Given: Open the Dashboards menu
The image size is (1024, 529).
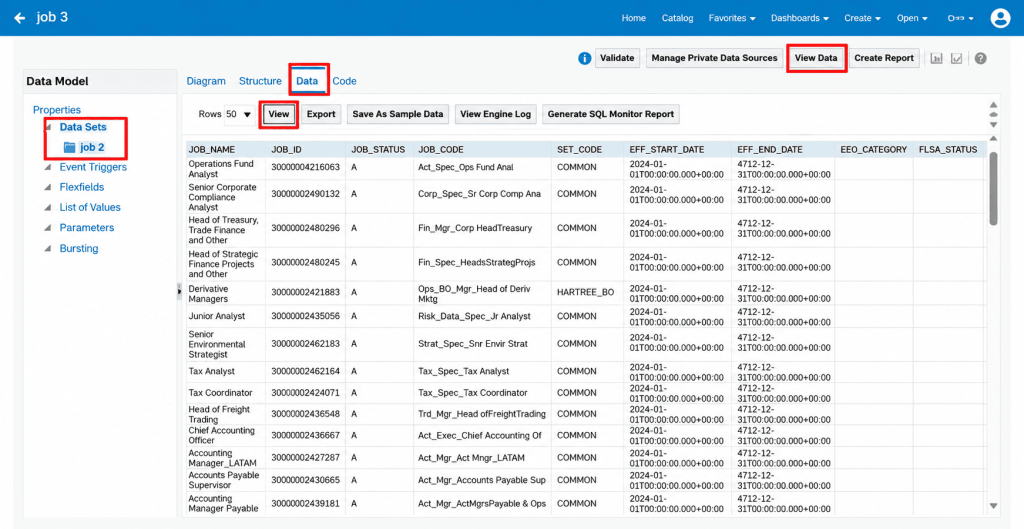Looking at the screenshot, I should 800,18.
